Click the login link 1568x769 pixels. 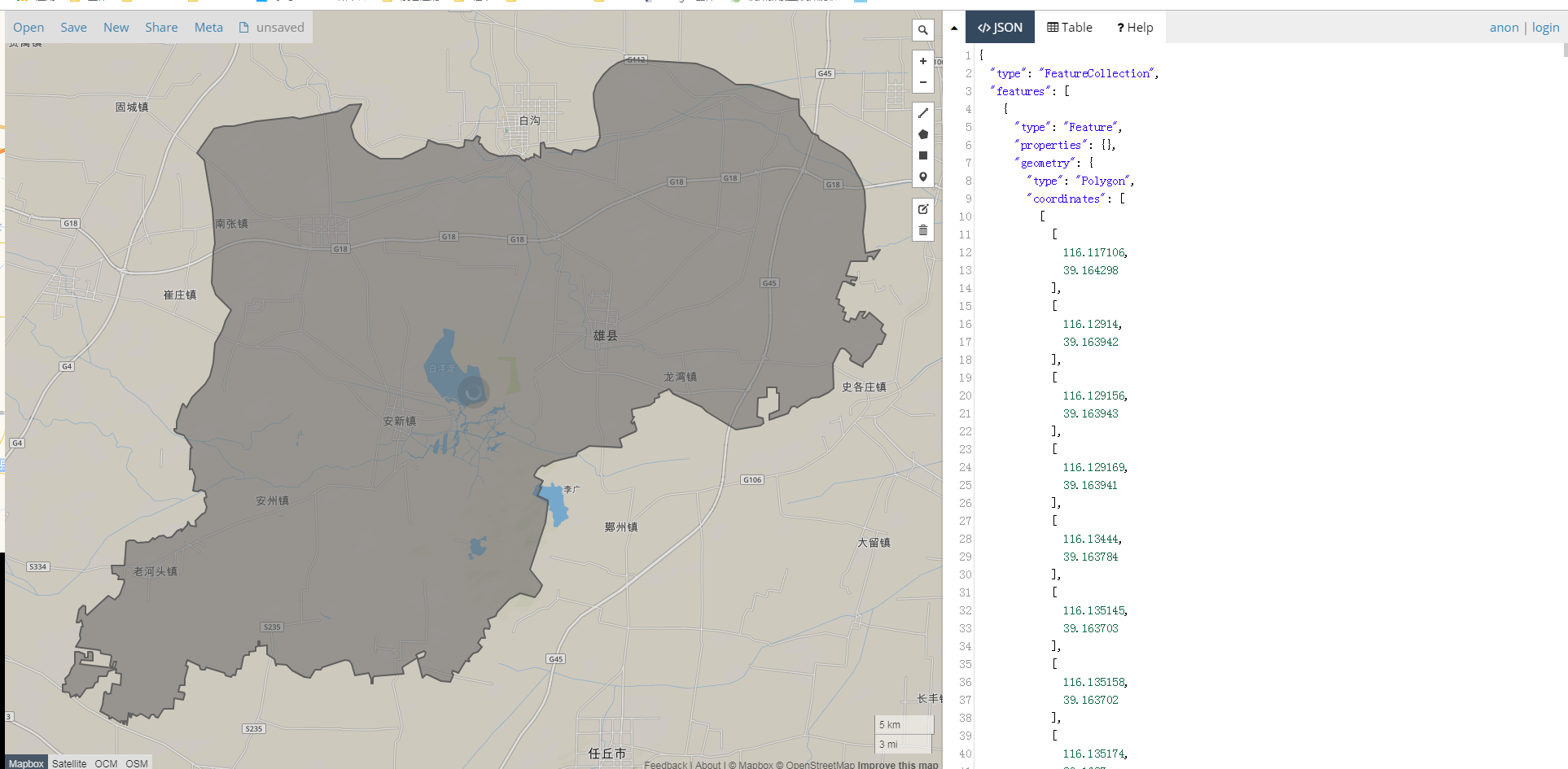pyautogui.click(x=1545, y=27)
